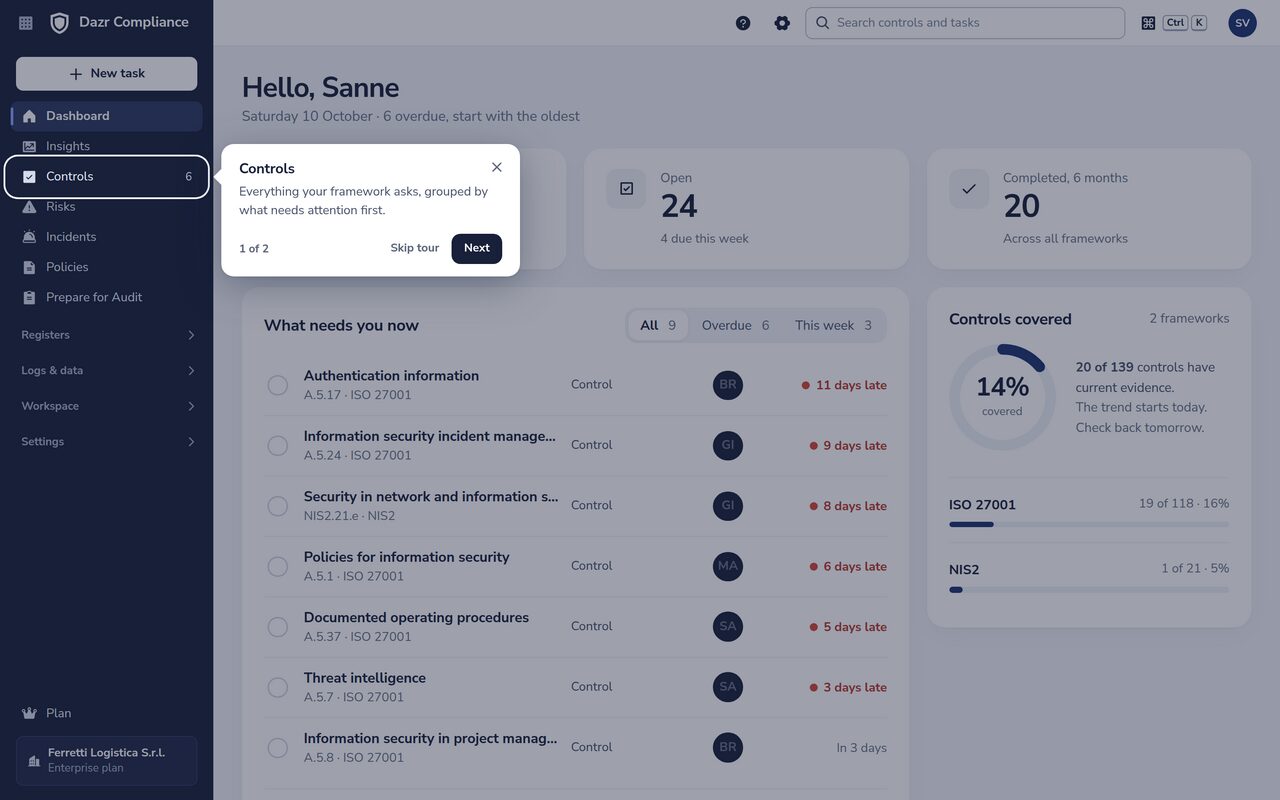The image size is (1280, 800).
Task: Click the NIS2 progress bar
Action: coord(1089,589)
